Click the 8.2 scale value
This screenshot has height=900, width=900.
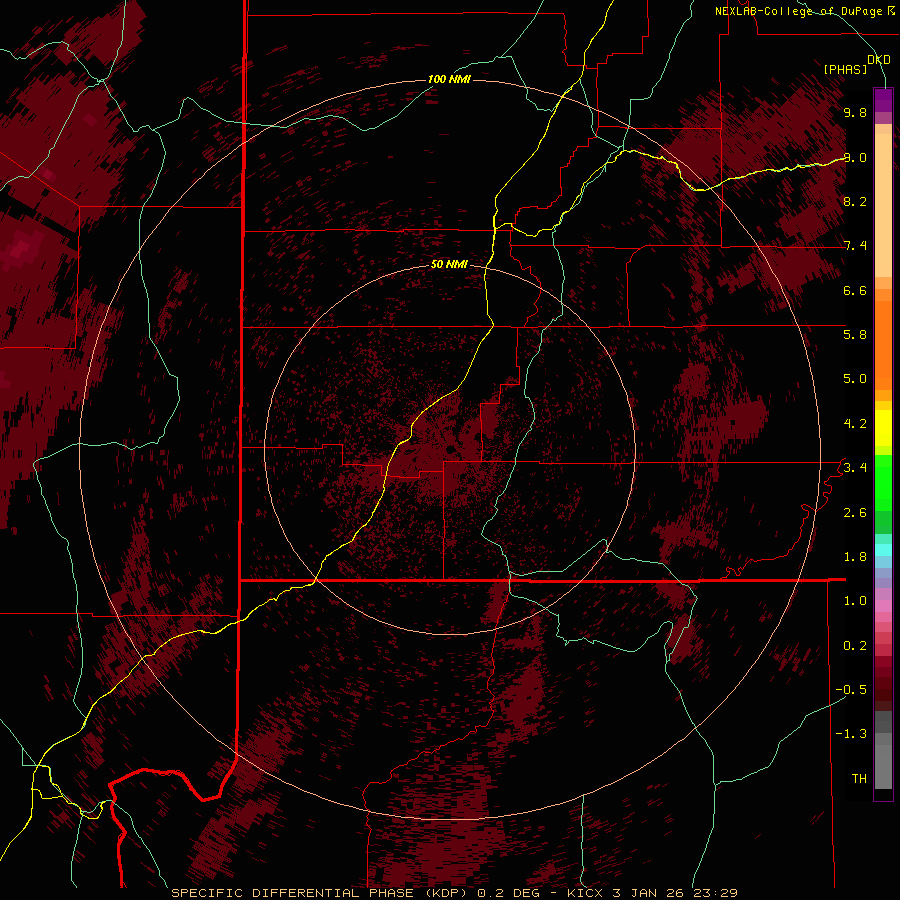coord(855,201)
